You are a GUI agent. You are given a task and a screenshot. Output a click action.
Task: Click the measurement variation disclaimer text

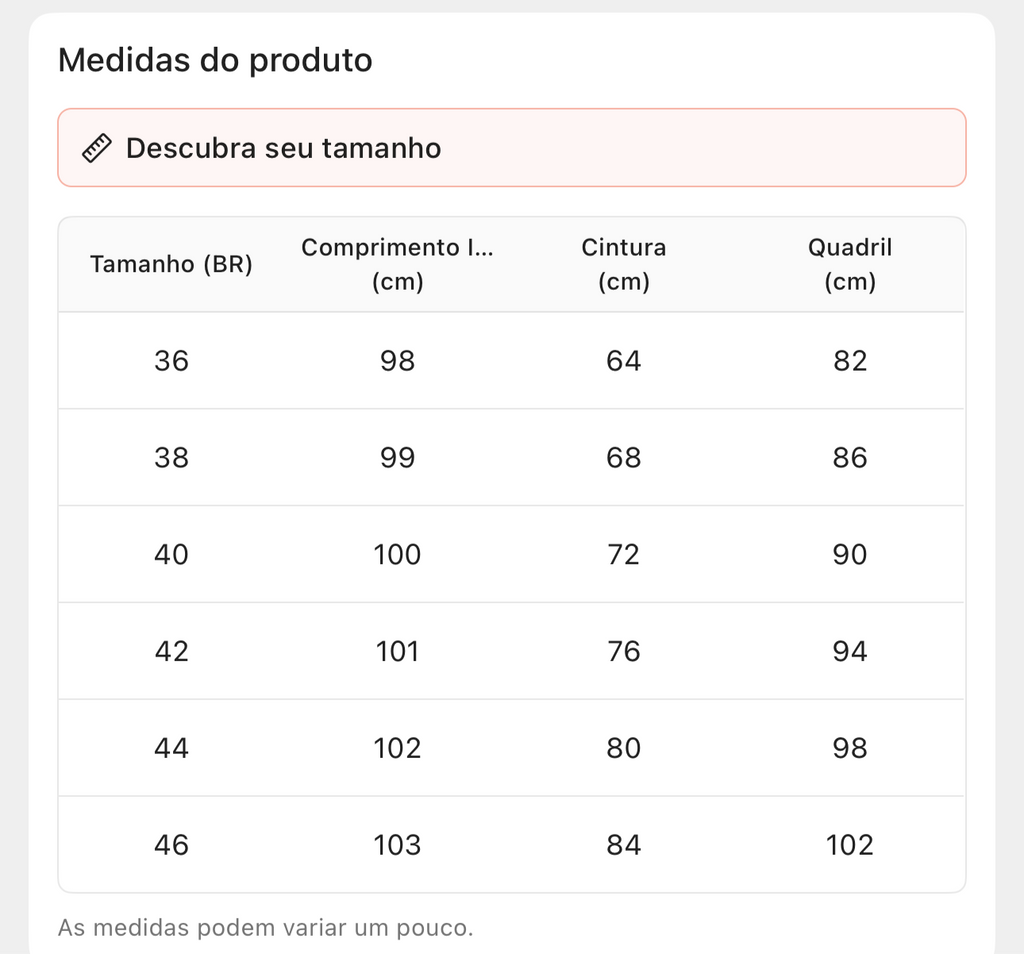[x=265, y=928]
